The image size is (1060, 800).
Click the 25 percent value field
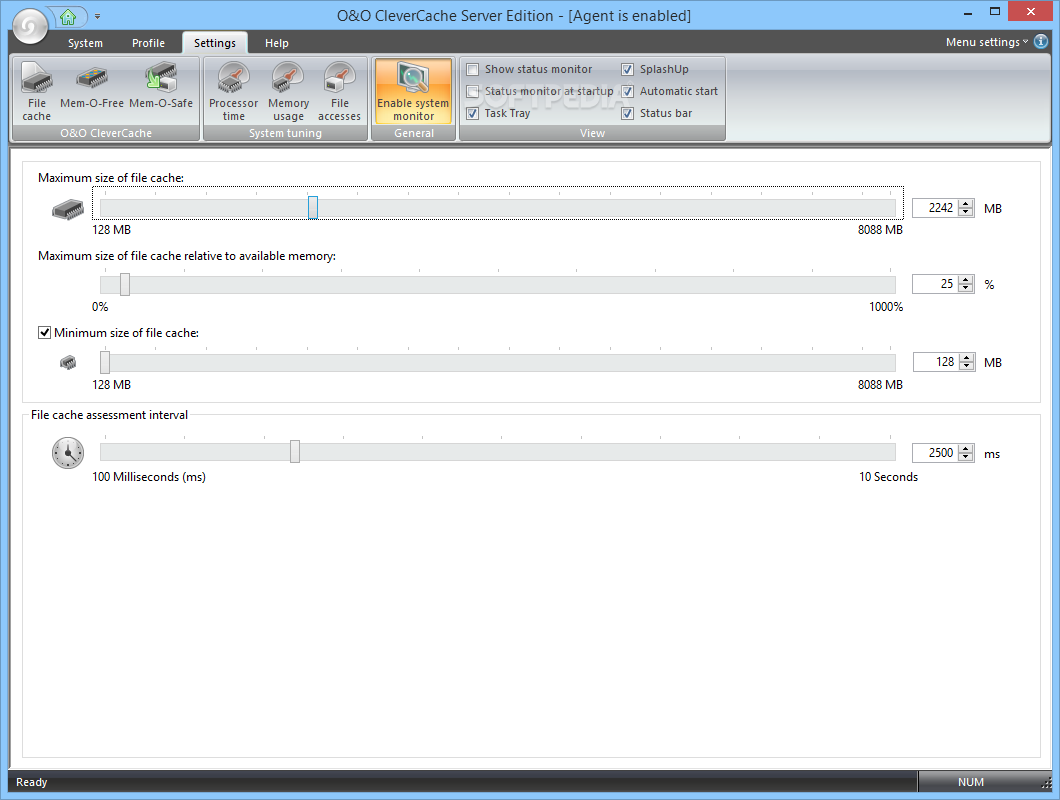click(x=935, y=284)
